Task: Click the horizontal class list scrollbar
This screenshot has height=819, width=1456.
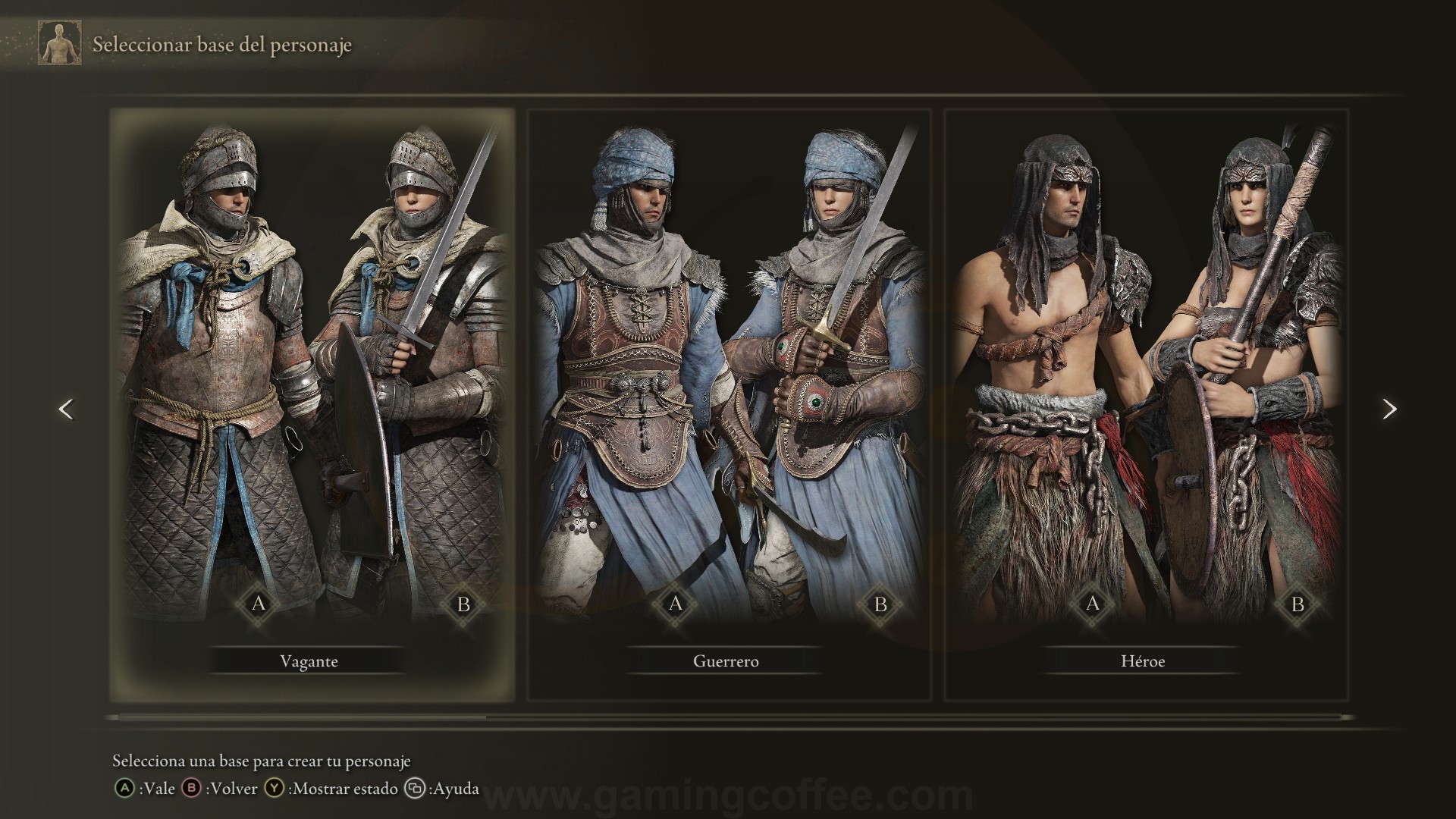Action: pyautogui.click(x=730, y=717)
